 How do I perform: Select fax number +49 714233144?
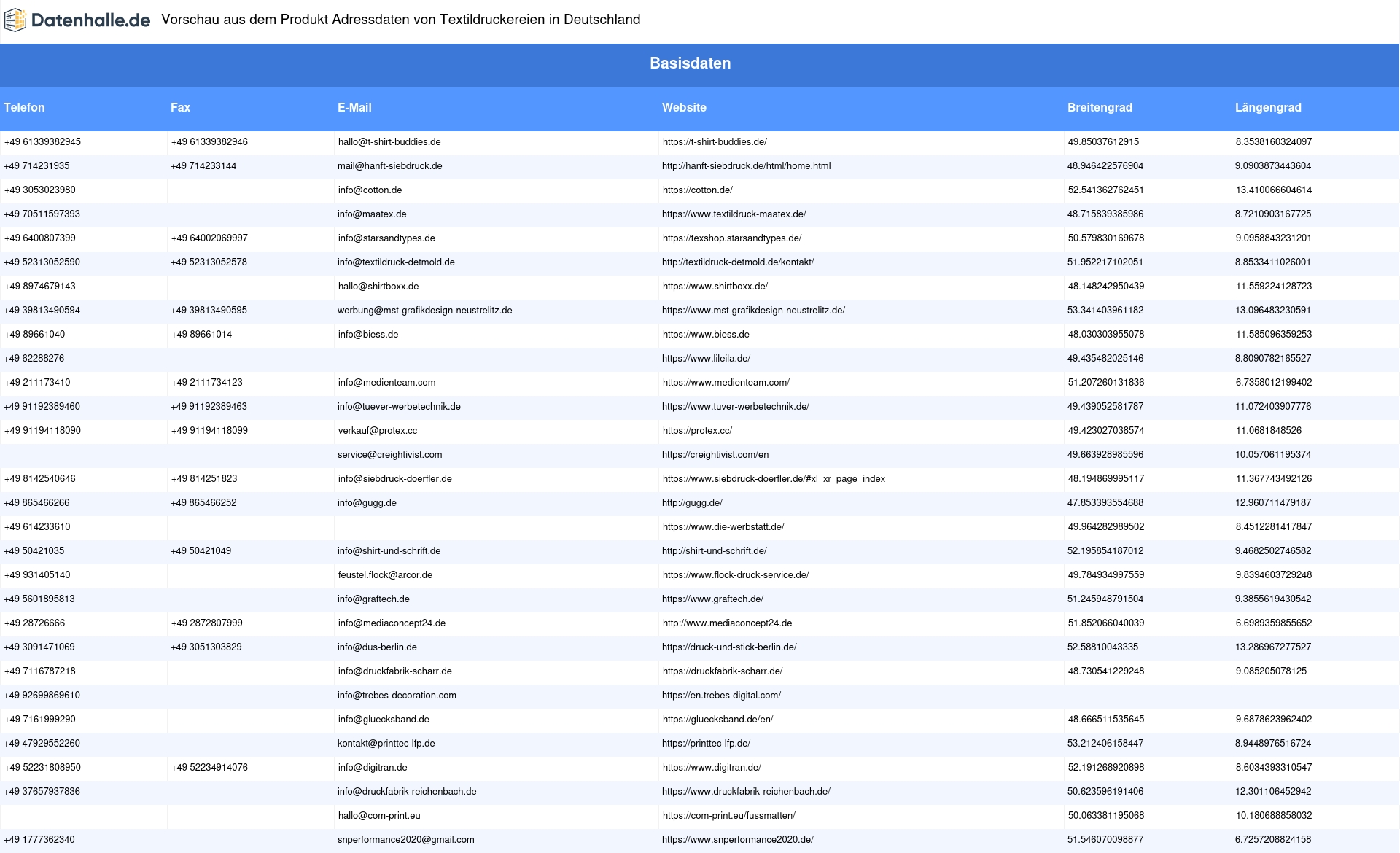pos(203,166)
